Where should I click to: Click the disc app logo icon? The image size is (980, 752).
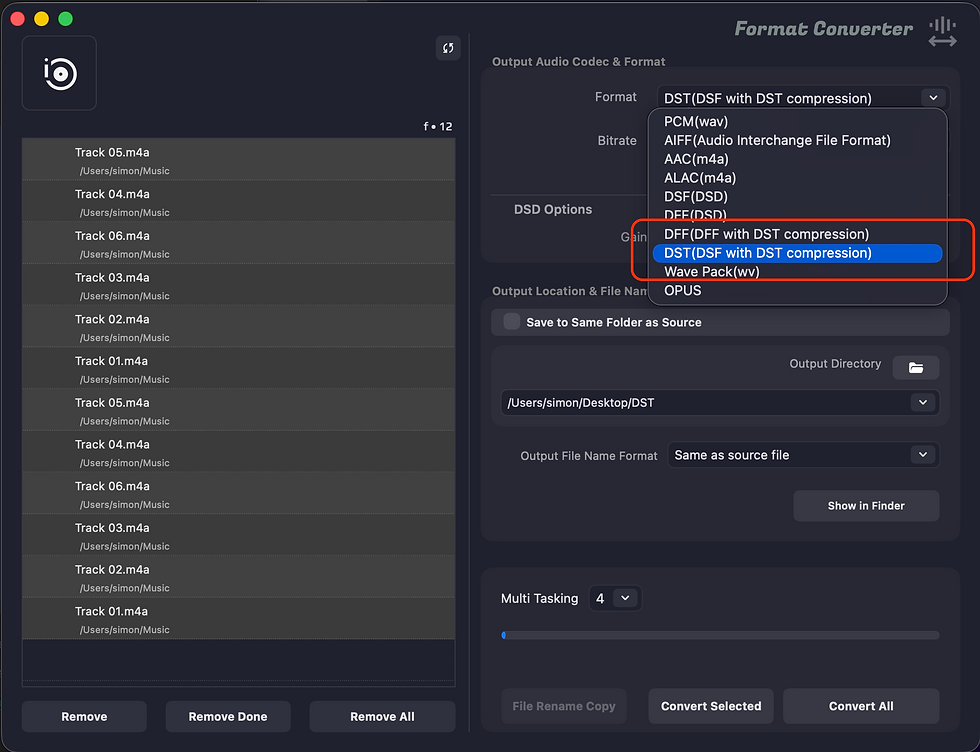pyautogui.click(x=59, y=73)
